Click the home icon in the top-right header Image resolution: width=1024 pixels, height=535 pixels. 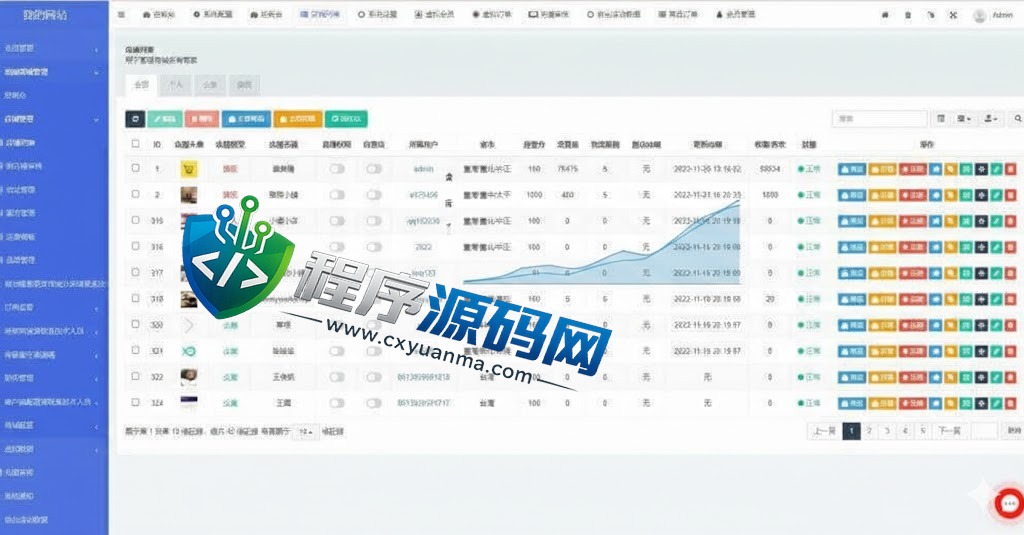click(885, 15)
